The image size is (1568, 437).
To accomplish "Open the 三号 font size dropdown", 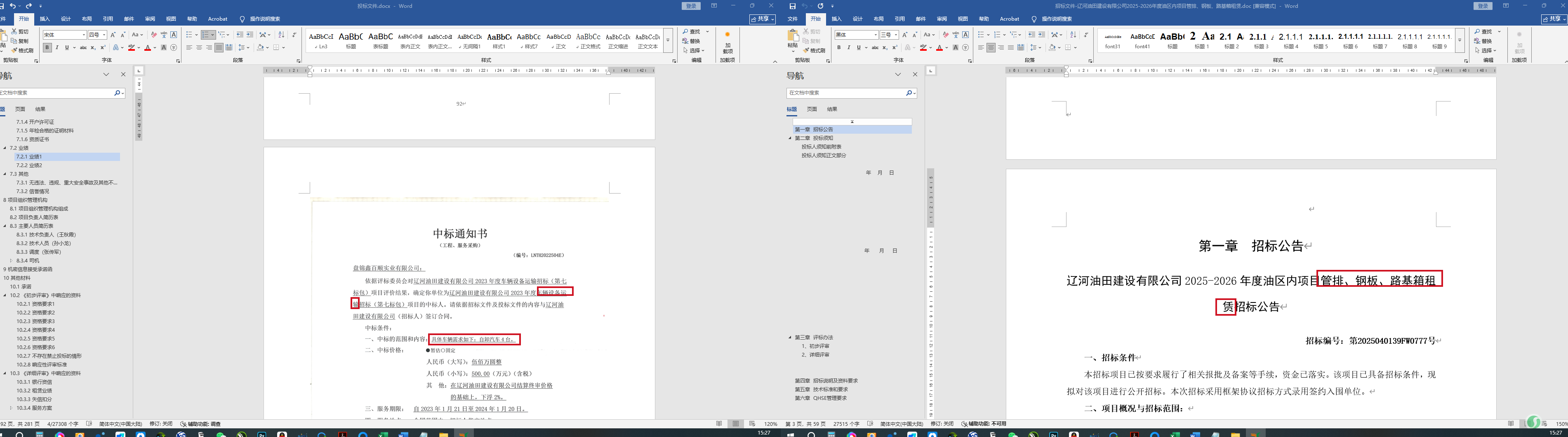I will click(896, 35).
